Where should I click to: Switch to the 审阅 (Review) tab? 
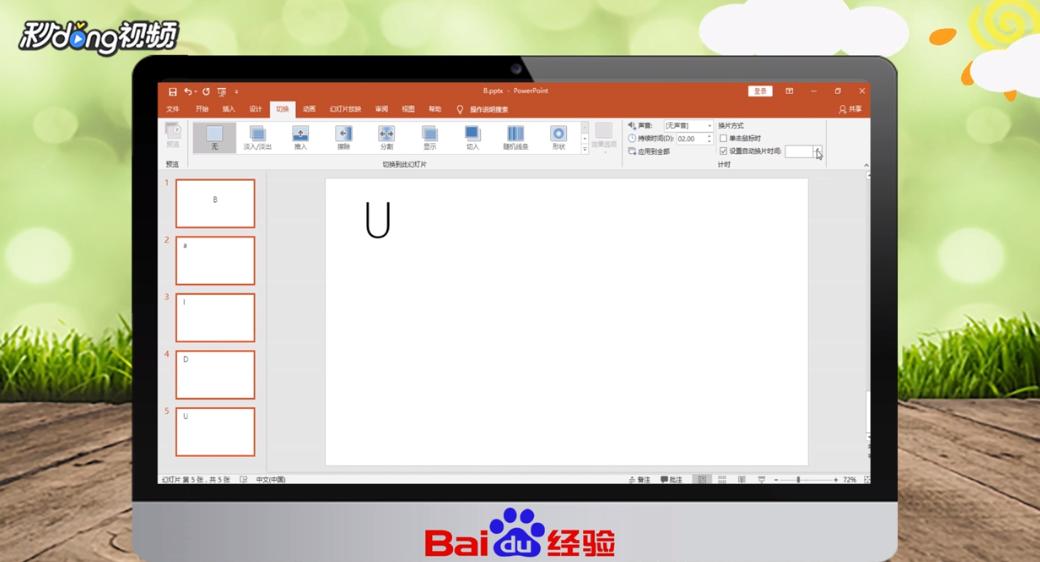[x=381, y=109]
